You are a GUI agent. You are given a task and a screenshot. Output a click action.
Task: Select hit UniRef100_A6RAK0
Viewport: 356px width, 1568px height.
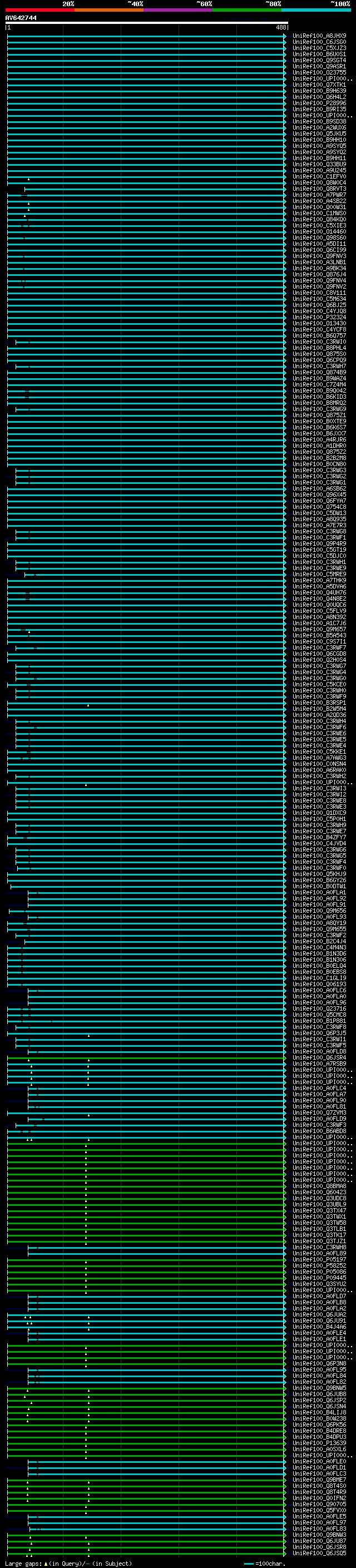pos(319,770)
